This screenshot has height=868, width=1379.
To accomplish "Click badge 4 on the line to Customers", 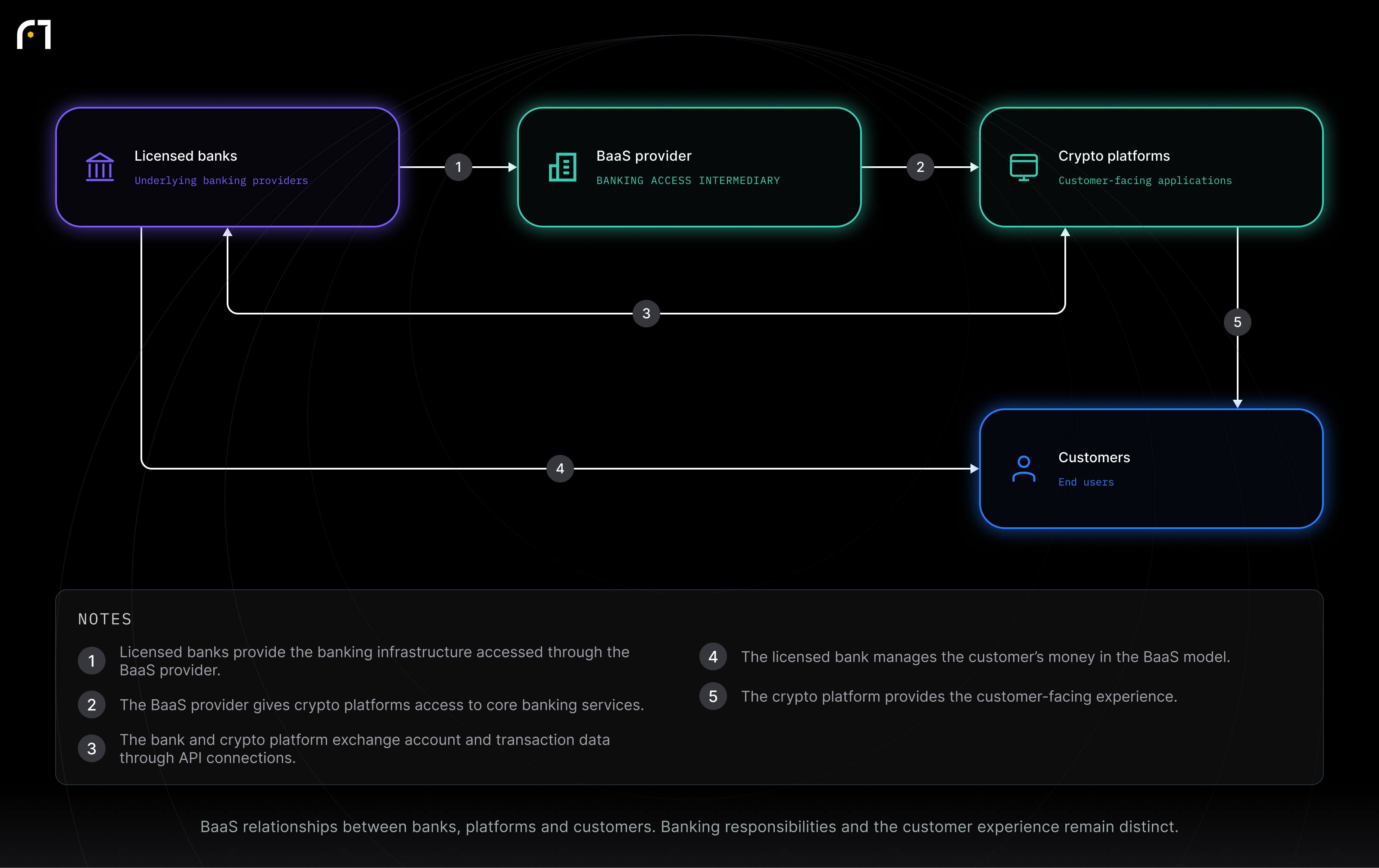I will tap(560, 469).
